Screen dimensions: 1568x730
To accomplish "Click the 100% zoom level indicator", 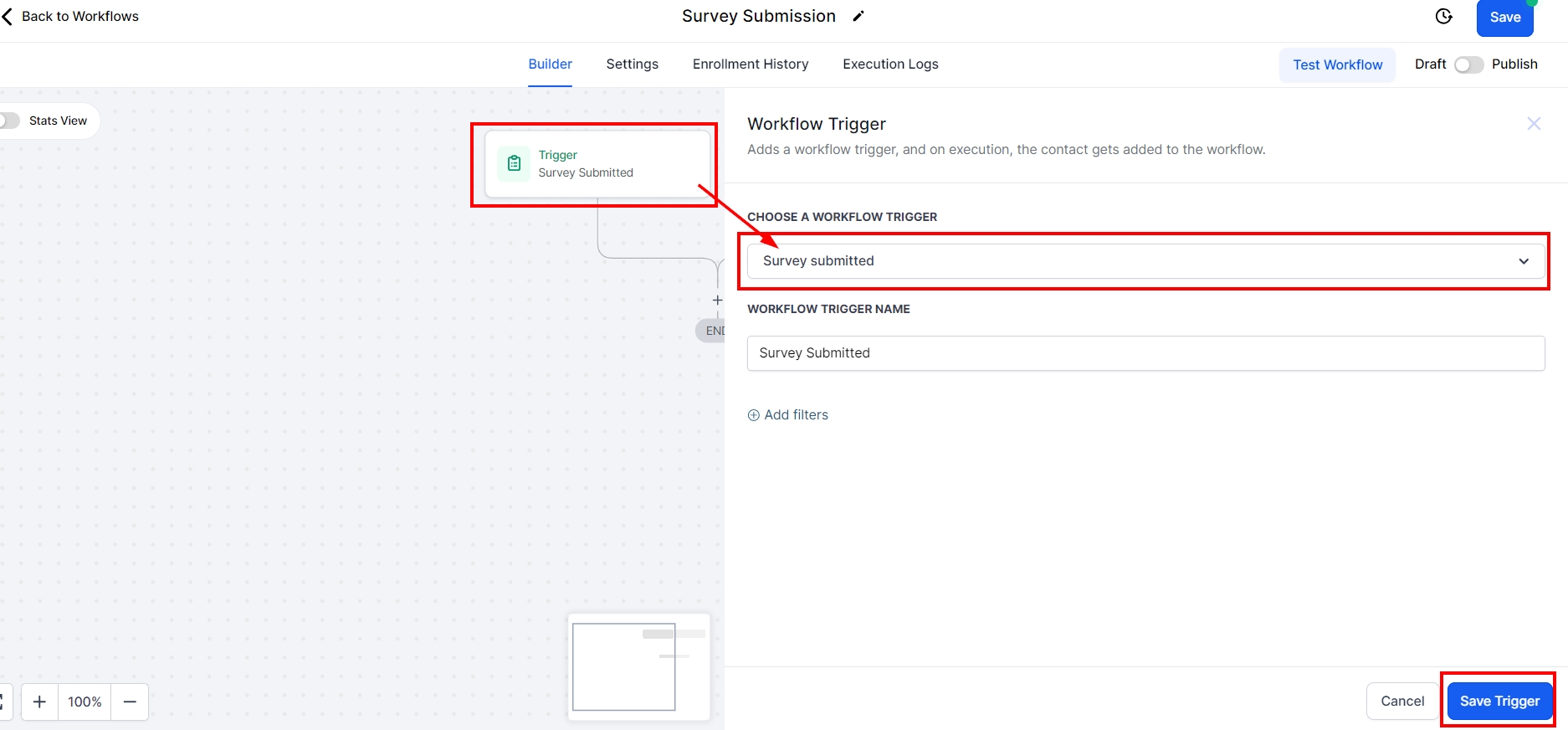I will click(x=85, y=702).
